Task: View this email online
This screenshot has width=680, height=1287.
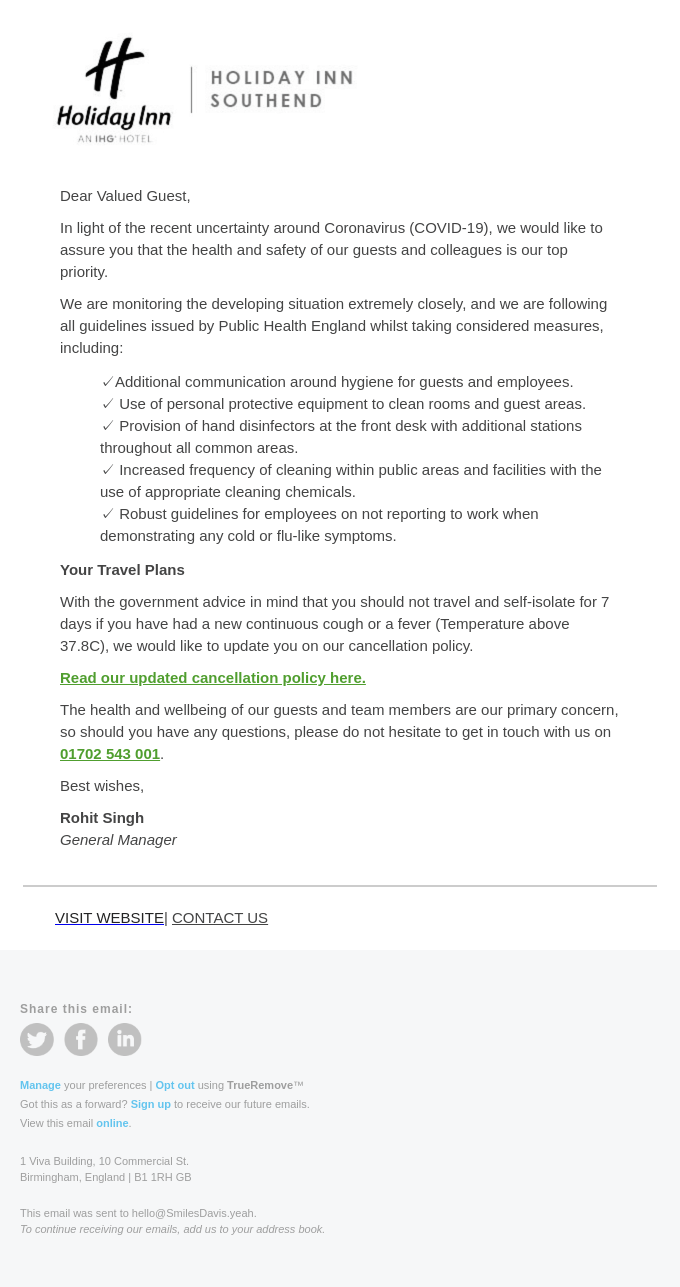Action: [112, 1123]
